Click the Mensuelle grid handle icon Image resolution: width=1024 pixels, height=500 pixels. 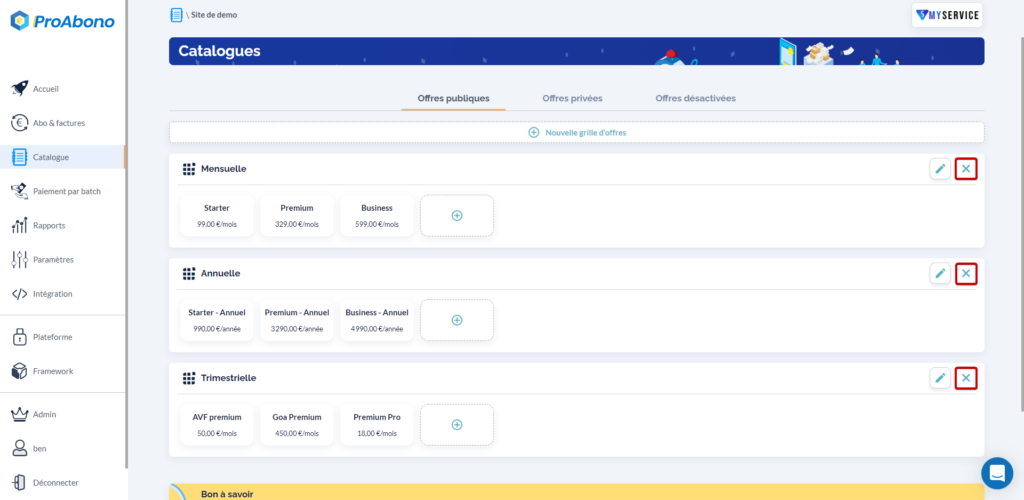pyautogui.click(x=189, y=169)
